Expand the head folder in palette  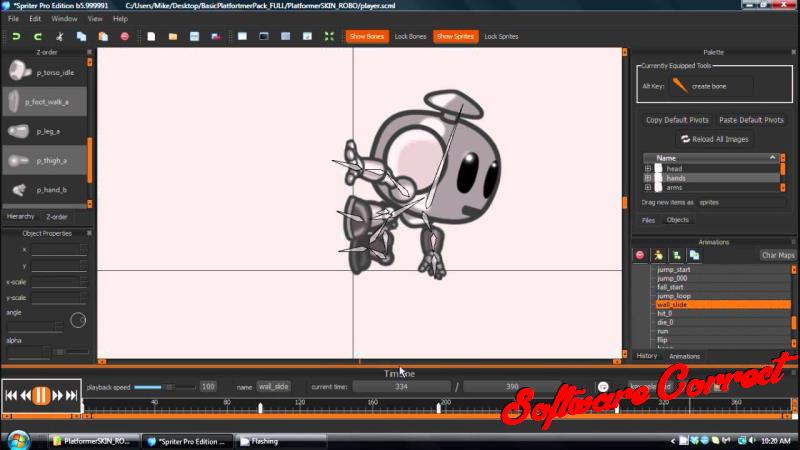pyautogui.click(x=648, y=168)
